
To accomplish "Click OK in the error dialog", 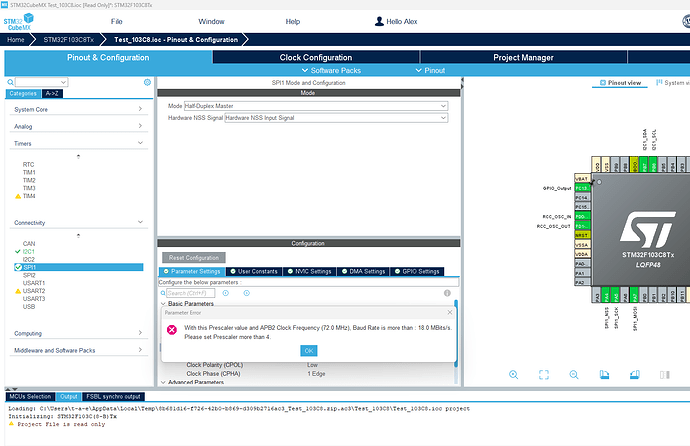I will click(308, 351).
